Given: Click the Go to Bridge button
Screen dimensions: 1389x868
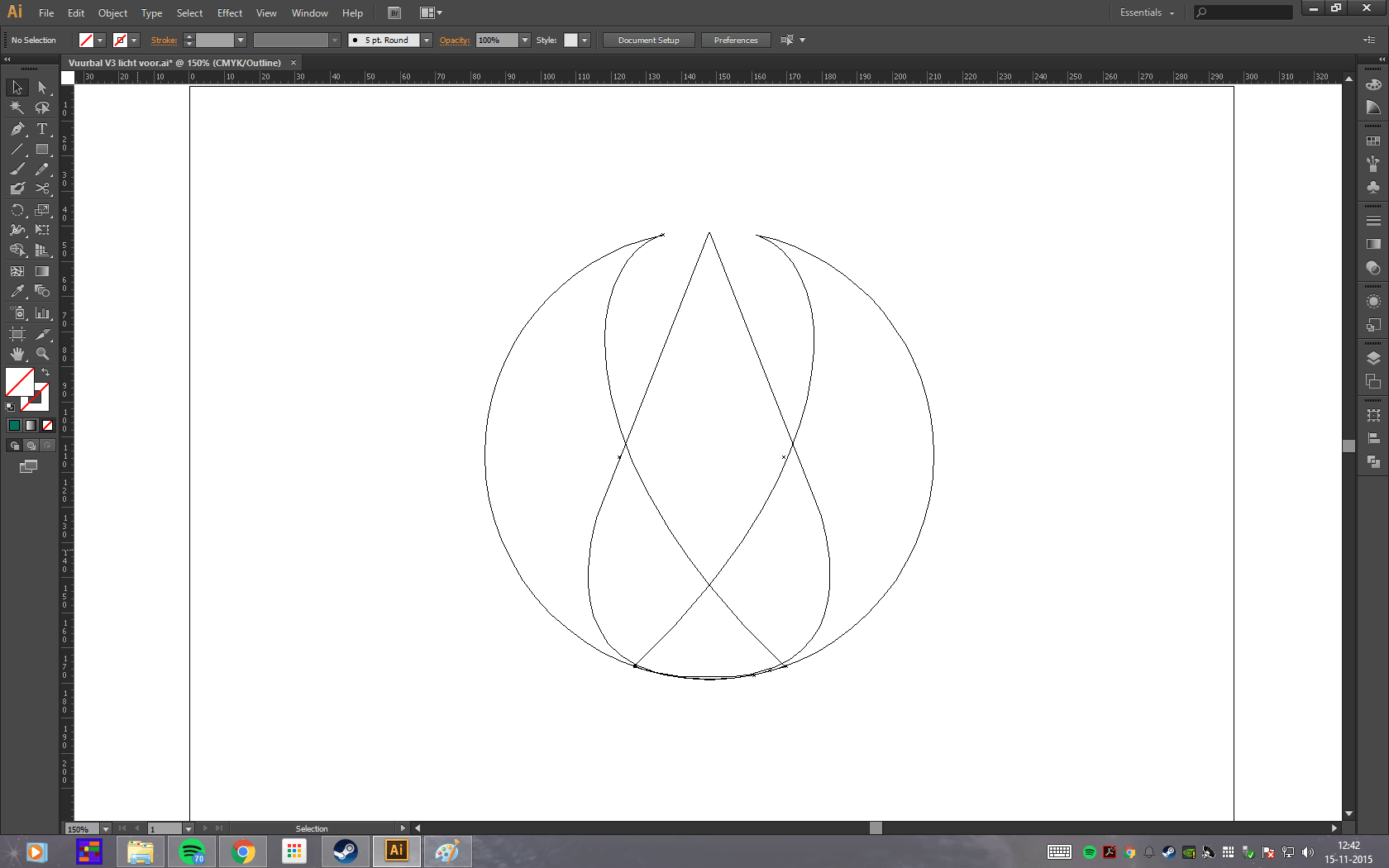Looking at the screenshot, I should tap(394, 13).
